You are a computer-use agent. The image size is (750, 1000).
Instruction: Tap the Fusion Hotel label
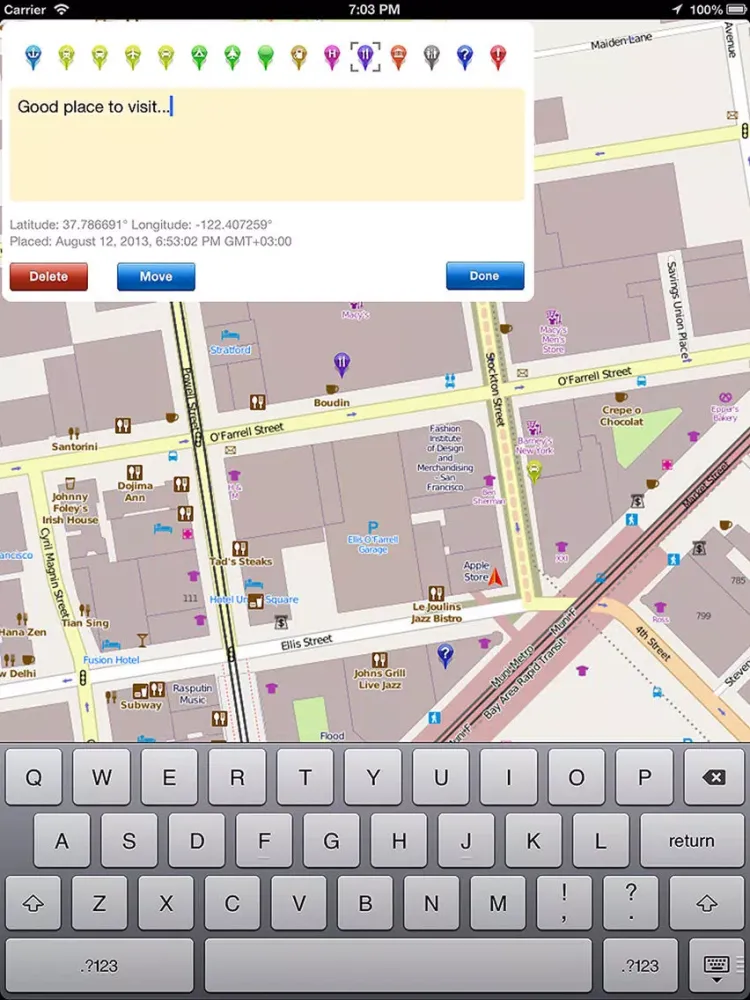tap(111, 660)
